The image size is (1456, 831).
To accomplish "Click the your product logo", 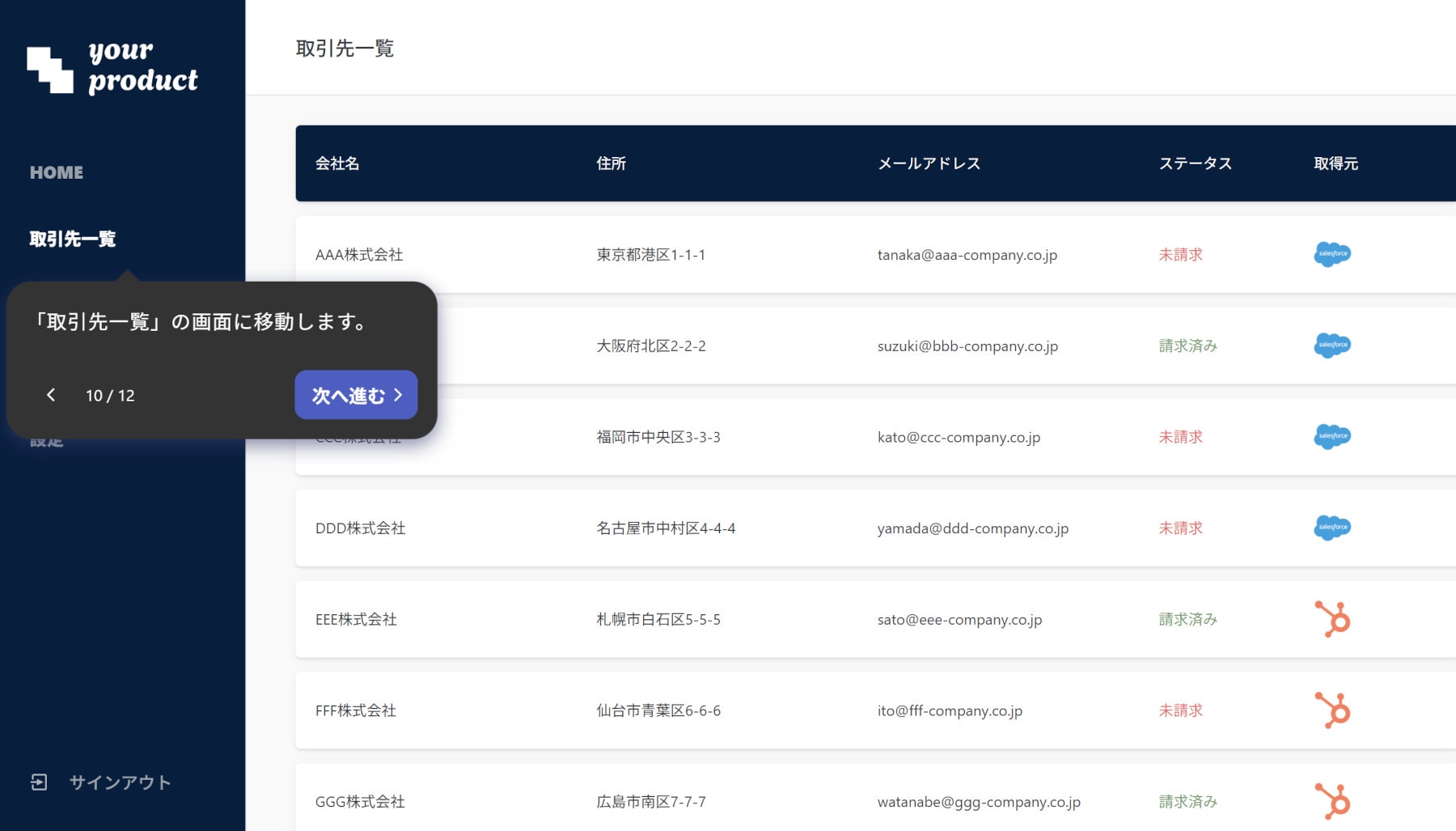I will (112, 66).
